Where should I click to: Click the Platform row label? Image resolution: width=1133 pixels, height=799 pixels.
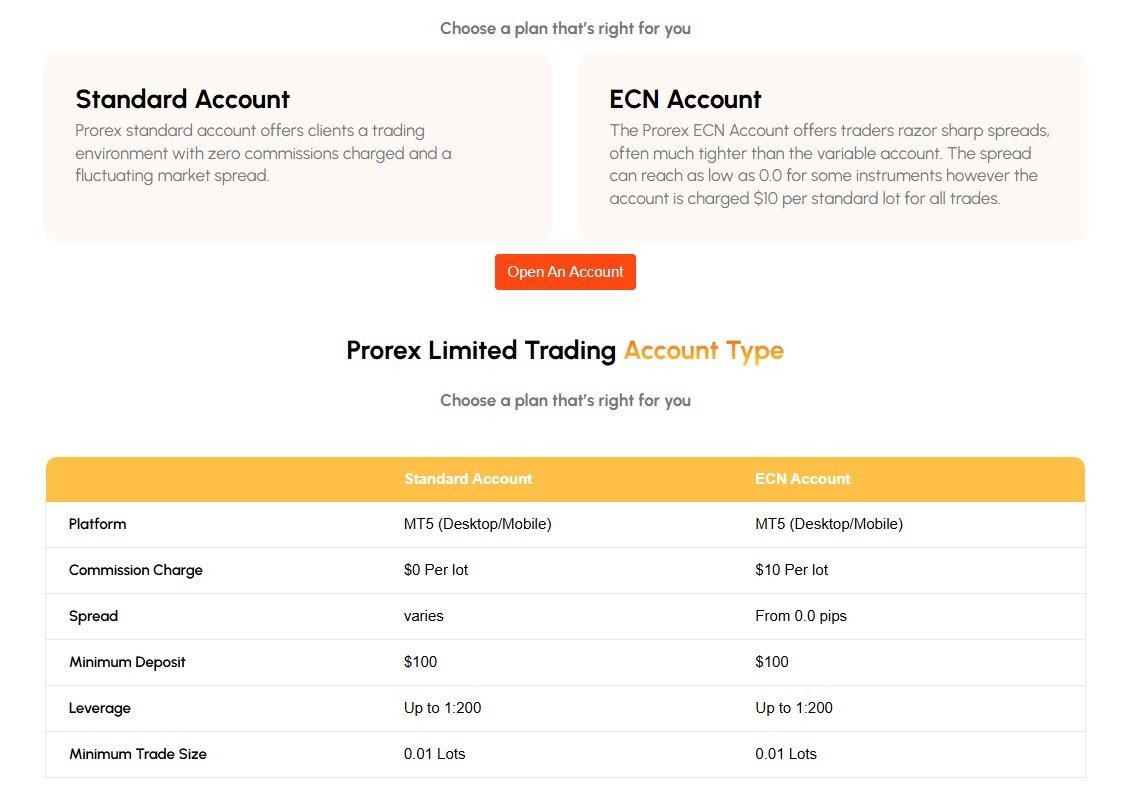click(x=98, y=524)
